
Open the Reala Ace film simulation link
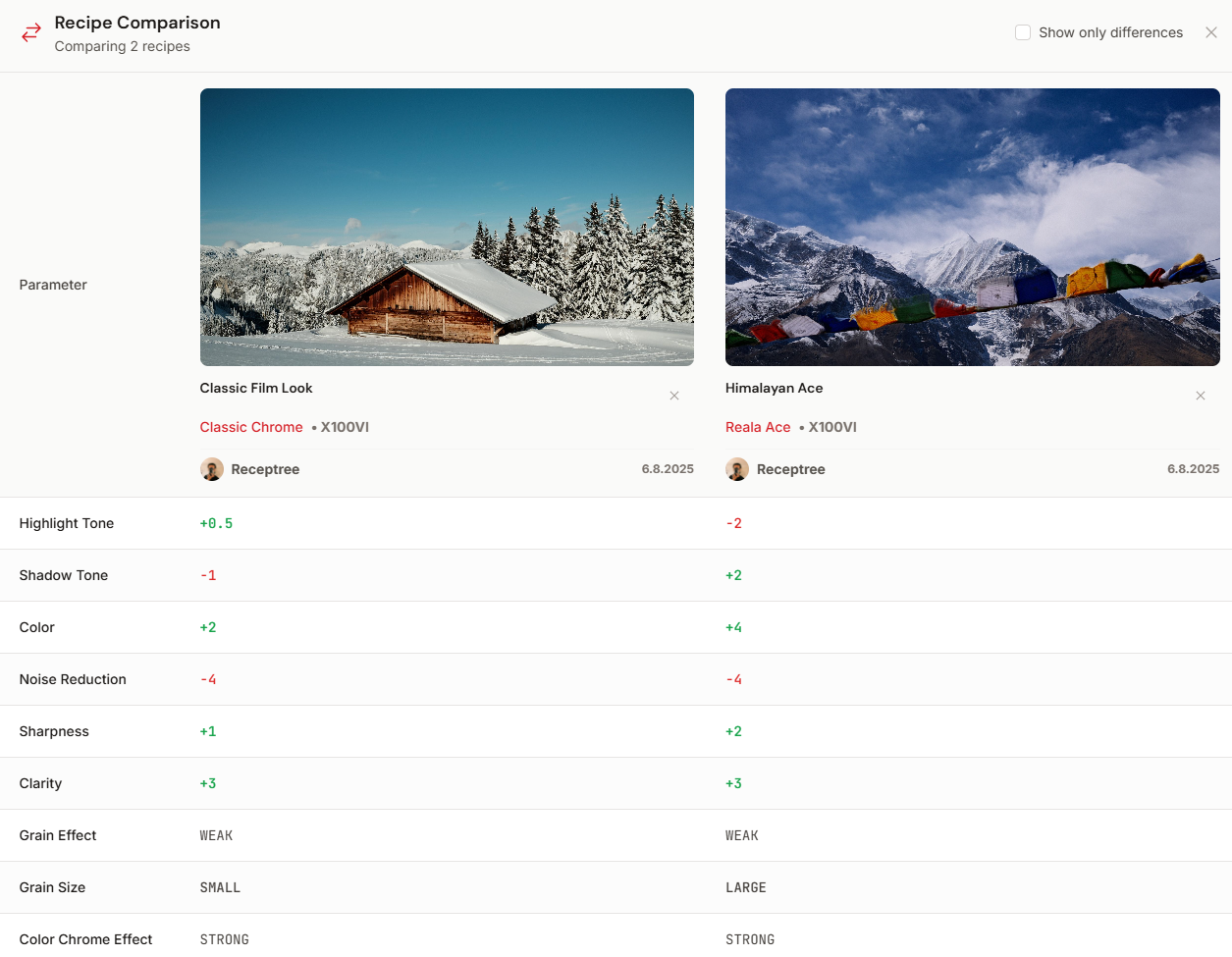(x=758, y=427)
